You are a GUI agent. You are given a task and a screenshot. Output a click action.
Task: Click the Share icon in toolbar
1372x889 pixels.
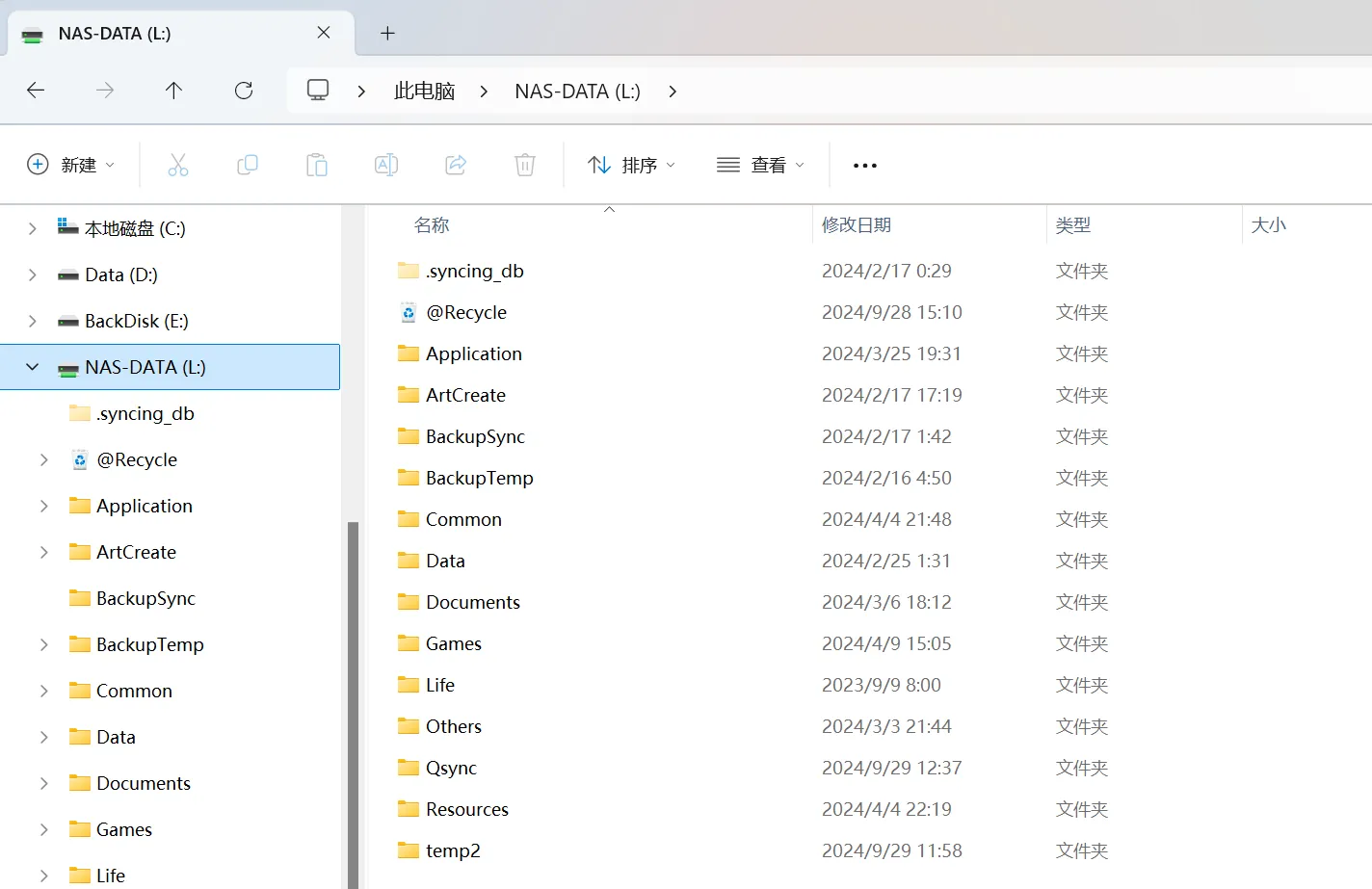(x=456, y=166)
